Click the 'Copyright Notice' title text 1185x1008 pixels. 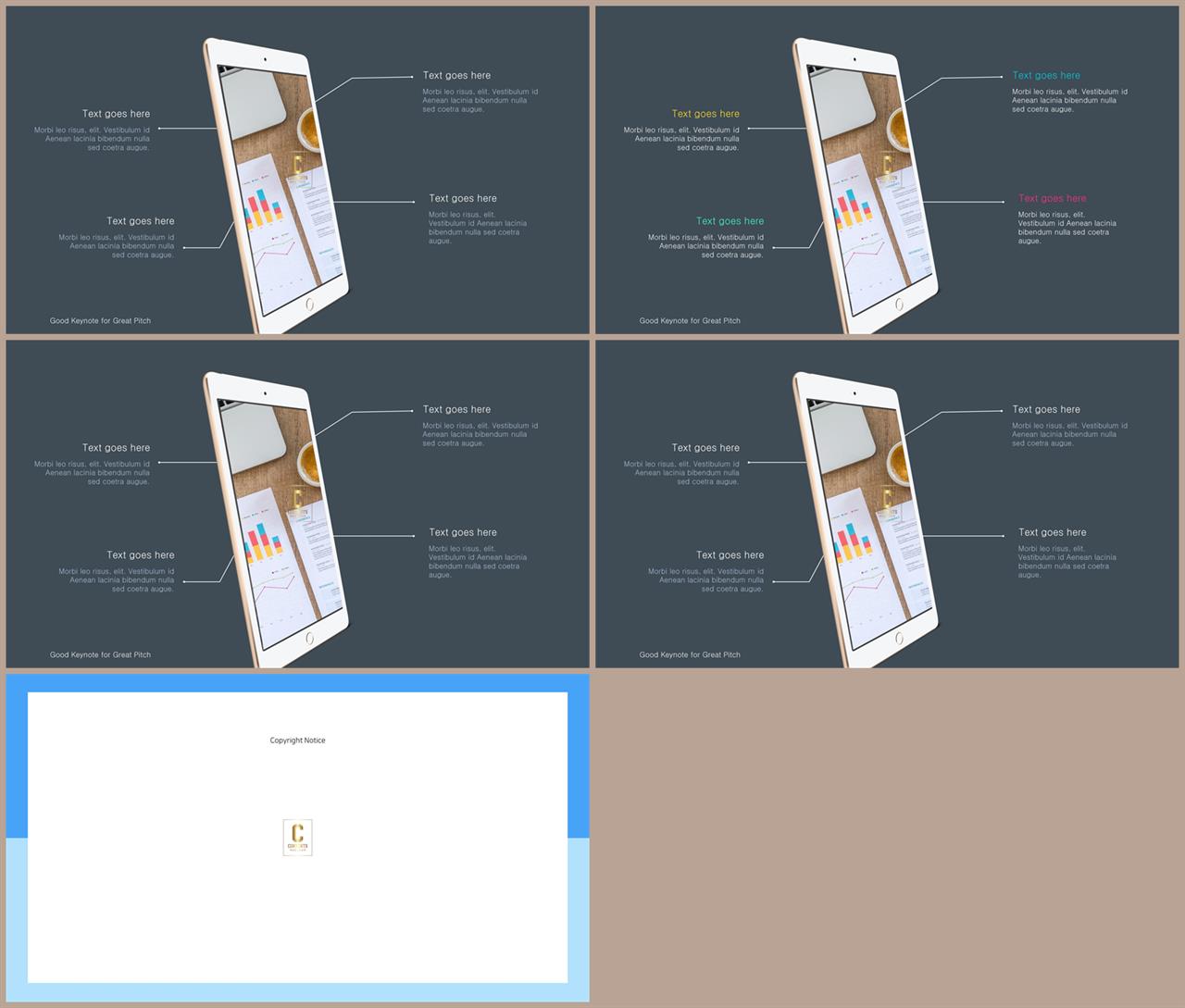pyautogui.click(x=297, y=740)
